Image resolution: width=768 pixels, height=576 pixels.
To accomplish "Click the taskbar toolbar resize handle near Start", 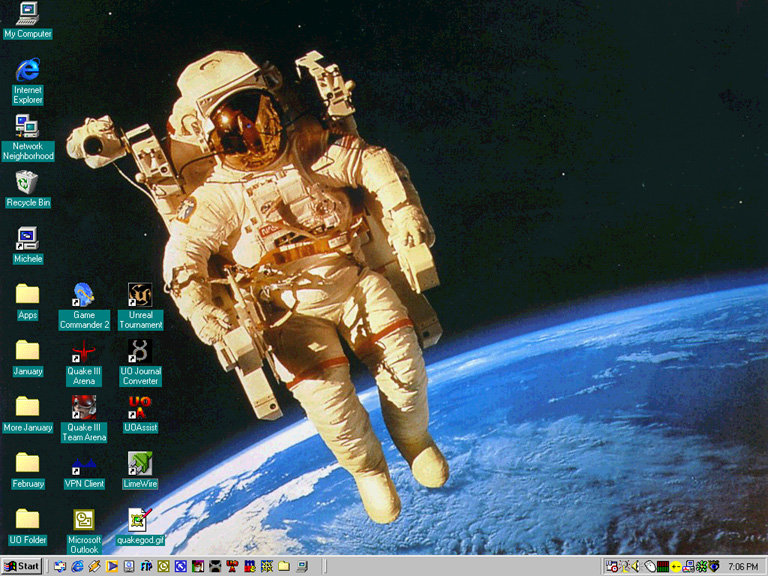I will [x=48, y=566].
